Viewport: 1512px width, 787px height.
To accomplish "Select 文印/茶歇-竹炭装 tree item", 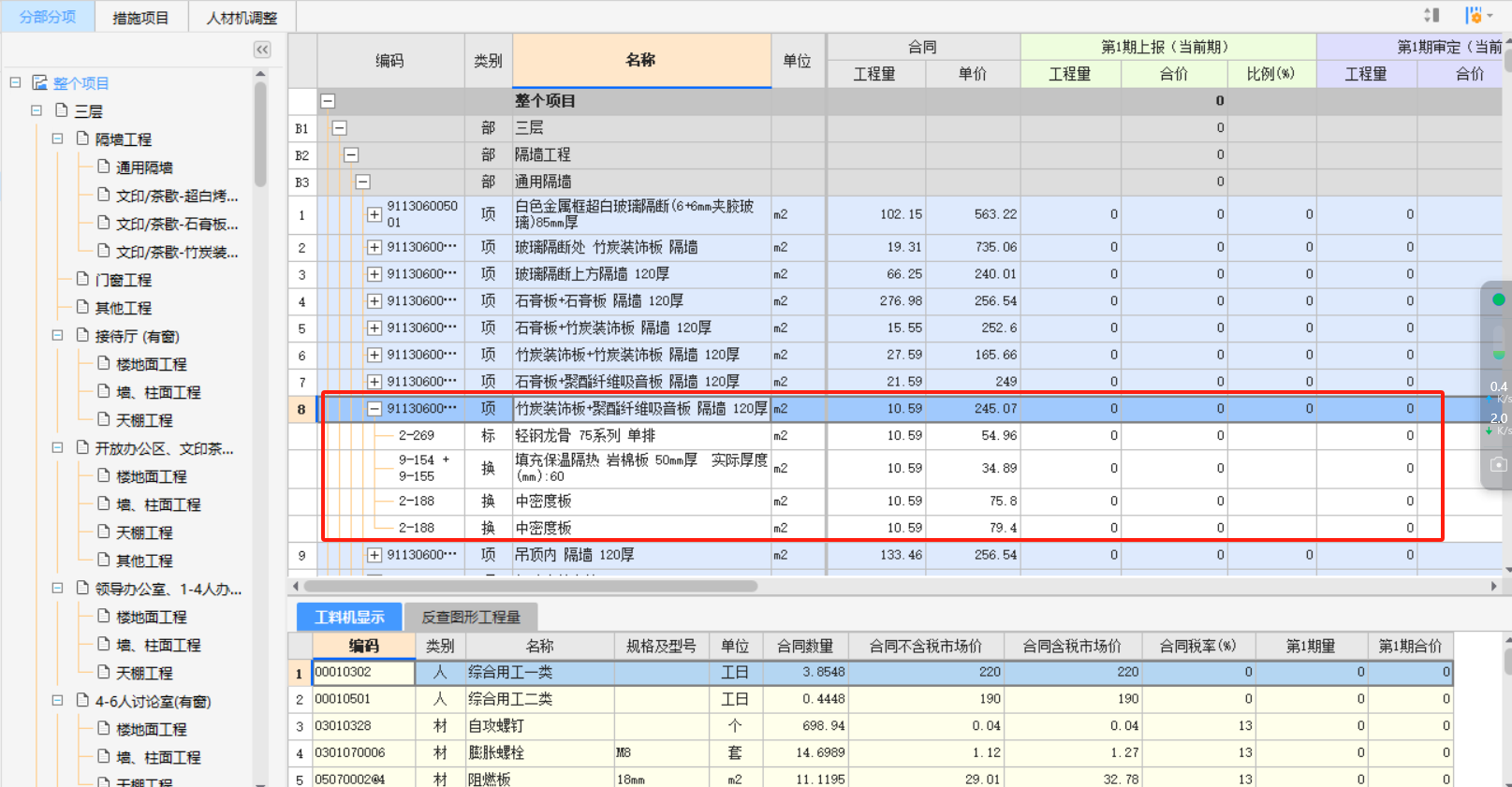I will [x=177, y=252].
